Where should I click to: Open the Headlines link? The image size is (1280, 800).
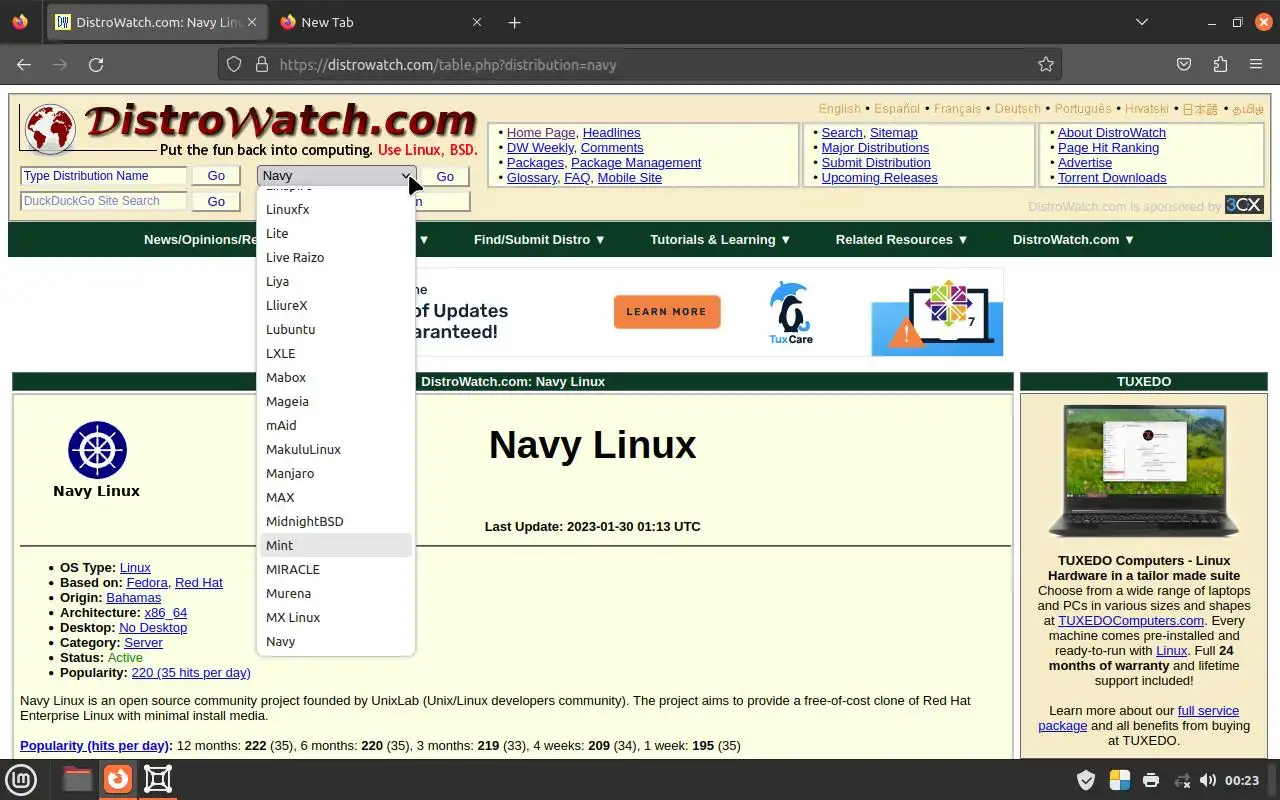click(x=611, y=132)
